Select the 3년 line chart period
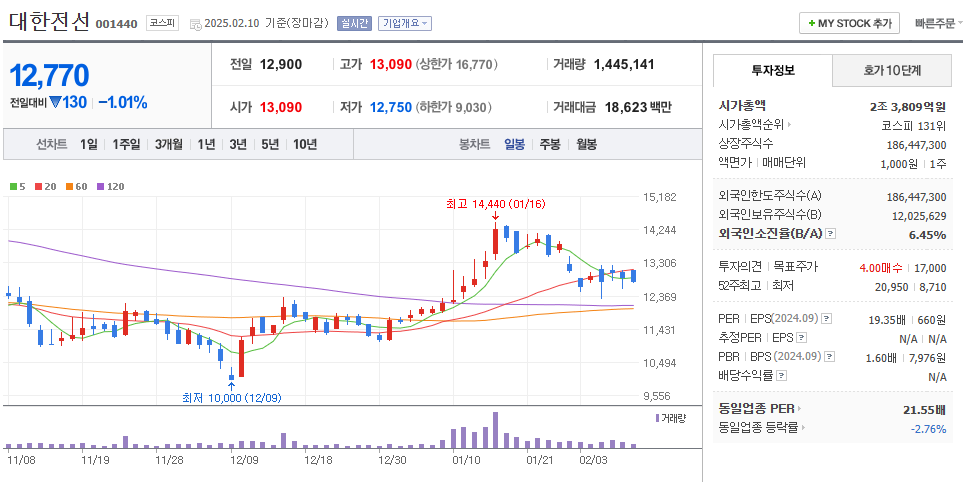The height and width of the screenshot is (482, 975). coord(238,144)
